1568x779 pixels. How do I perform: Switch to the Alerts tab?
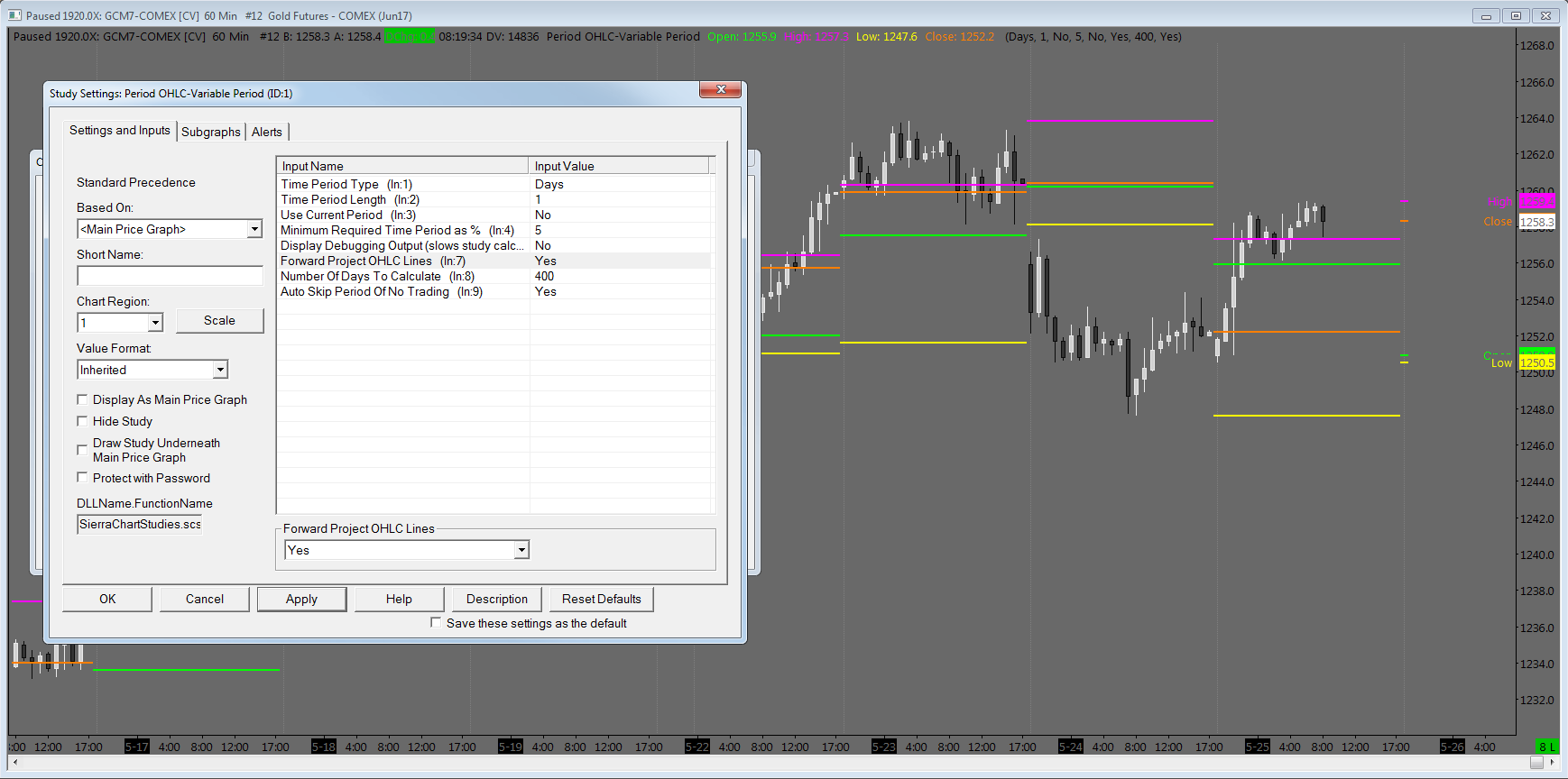point(267,132)
